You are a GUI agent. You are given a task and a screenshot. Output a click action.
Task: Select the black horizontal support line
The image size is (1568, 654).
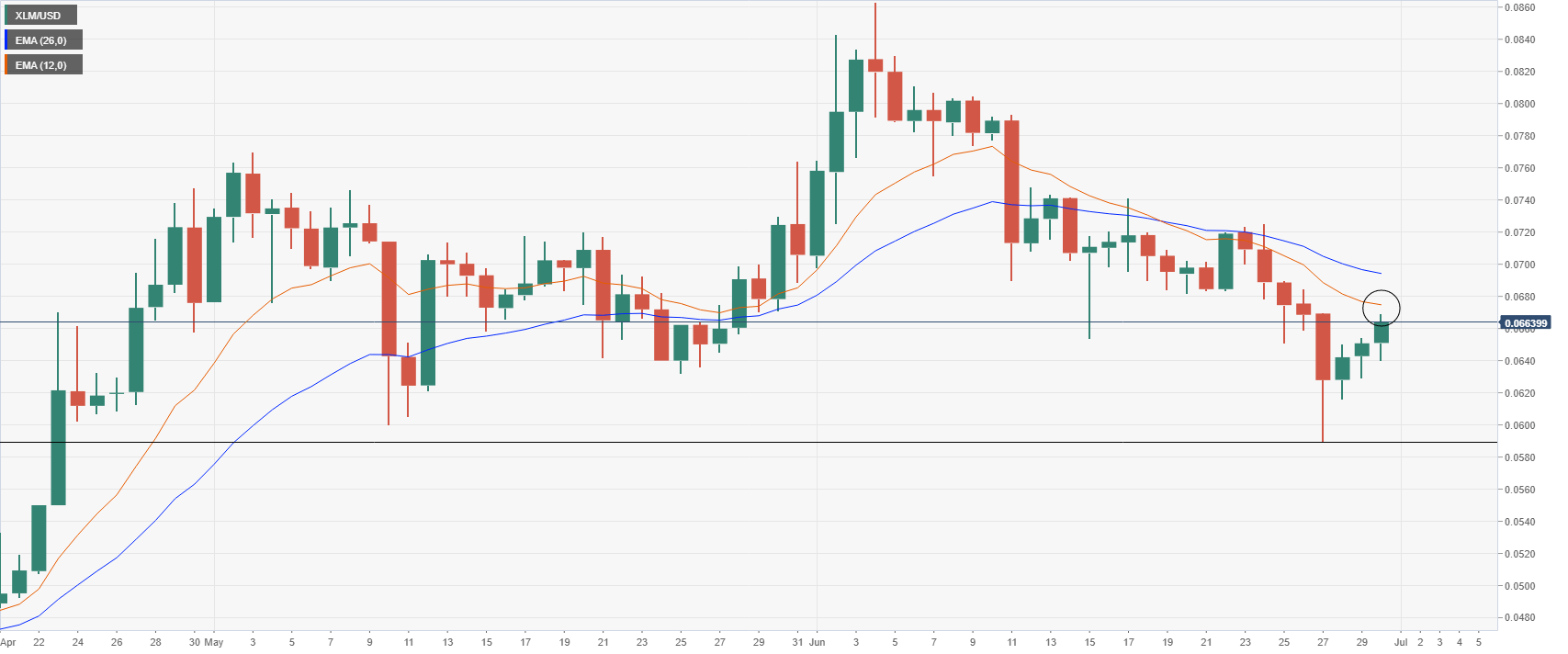click(x=749, y=443)
